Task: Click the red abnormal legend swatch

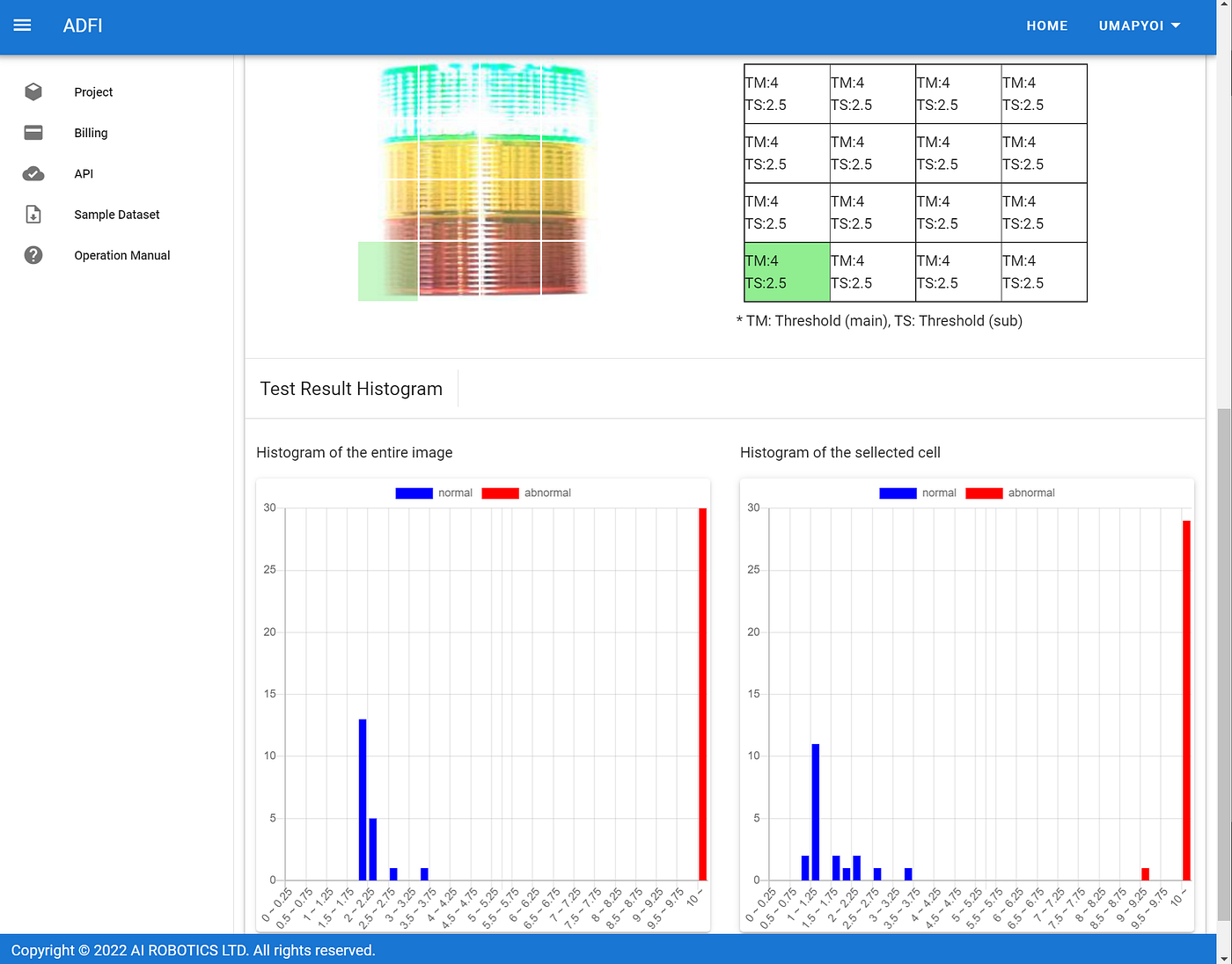Action: (x=501, y=493)
